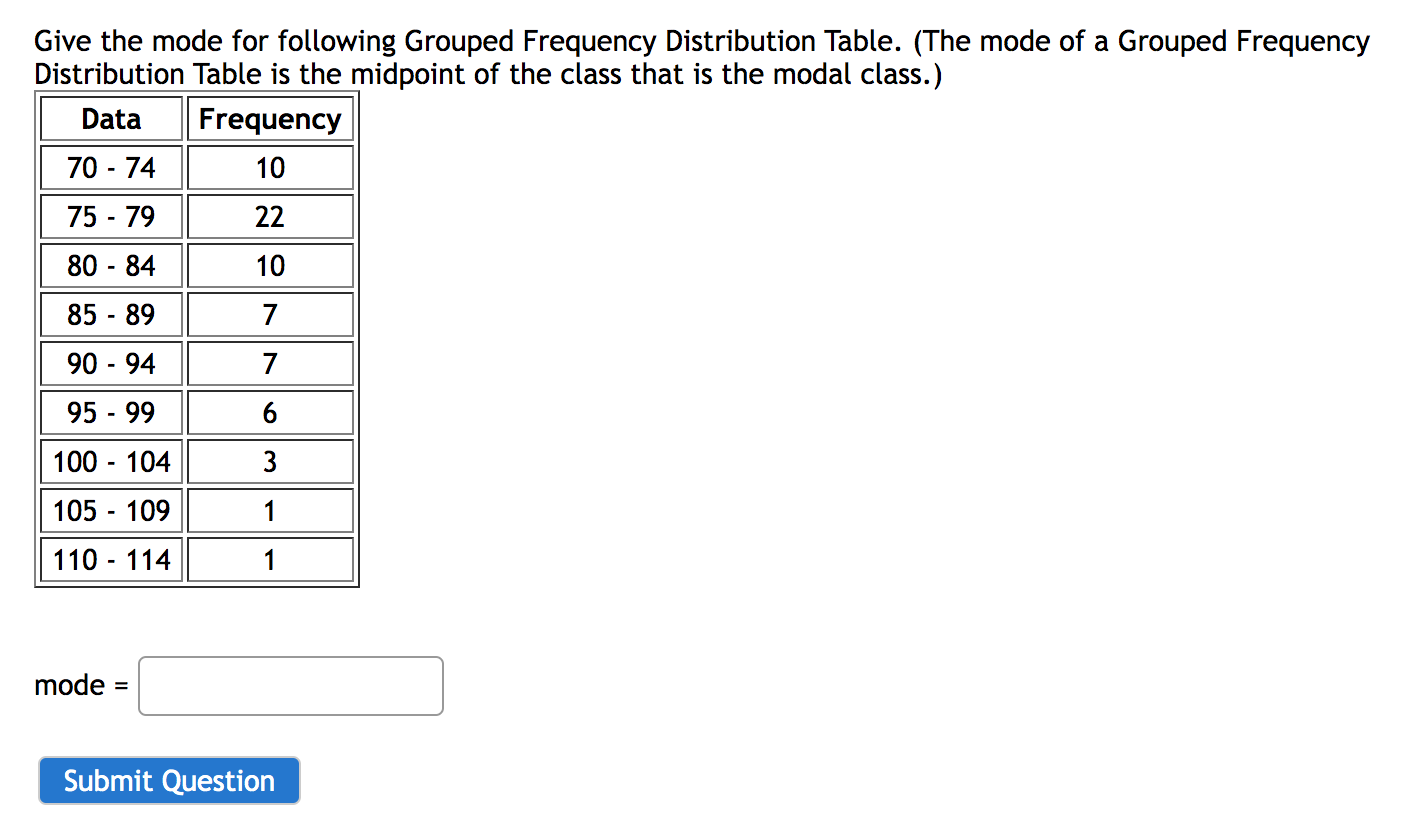
Task: Click the frequency 7 beside 90 - 94
Action: coord(270,363)
